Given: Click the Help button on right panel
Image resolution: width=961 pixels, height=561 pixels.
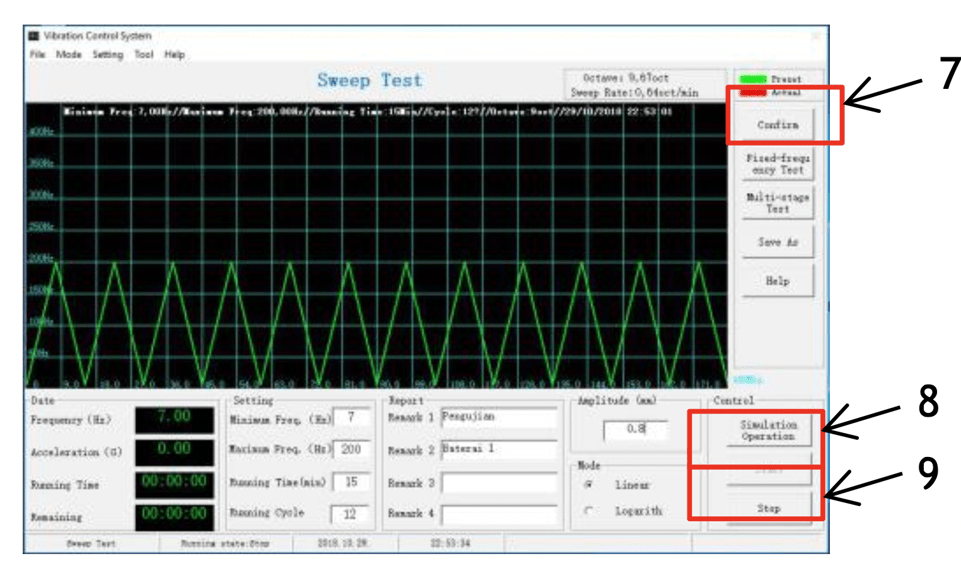Looking at the screenshot, I should point(778,281).
